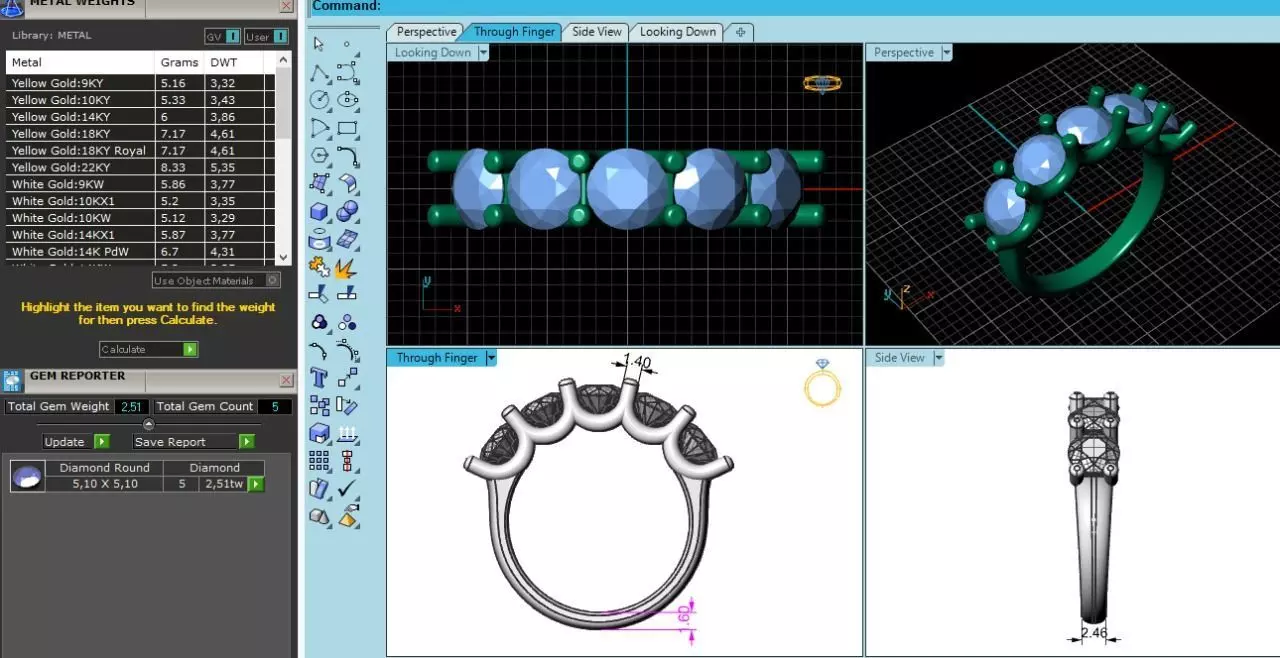Image resolution: width=1280 pixels, height=658 pixels.
Task: Choose the single Point tool
Action: 347,44
